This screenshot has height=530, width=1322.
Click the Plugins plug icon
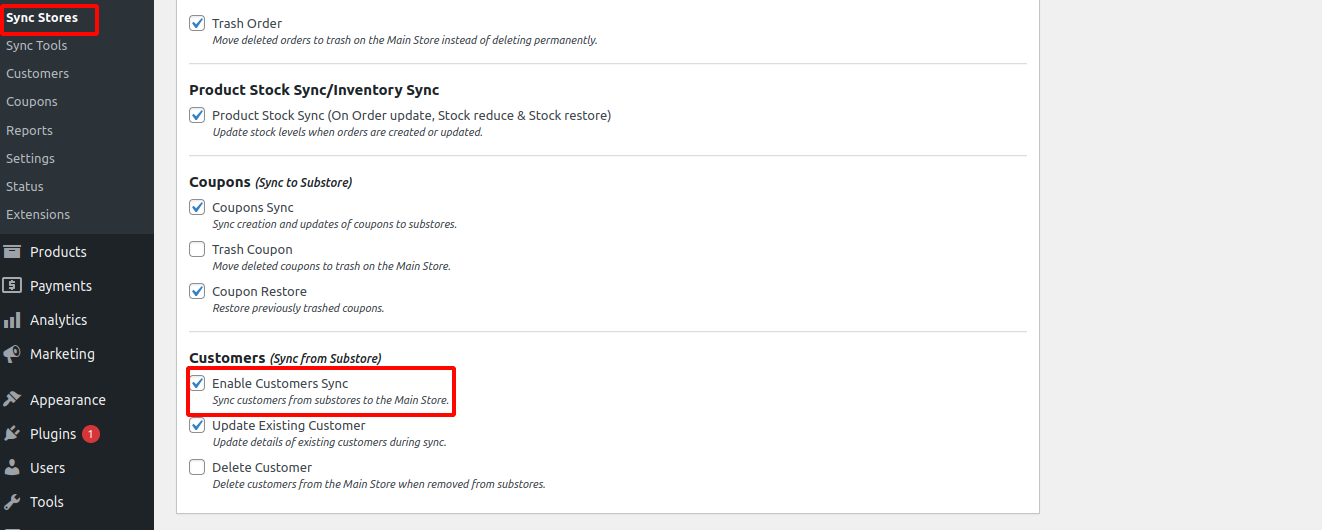pyautogui.click(x=12, y=434)
